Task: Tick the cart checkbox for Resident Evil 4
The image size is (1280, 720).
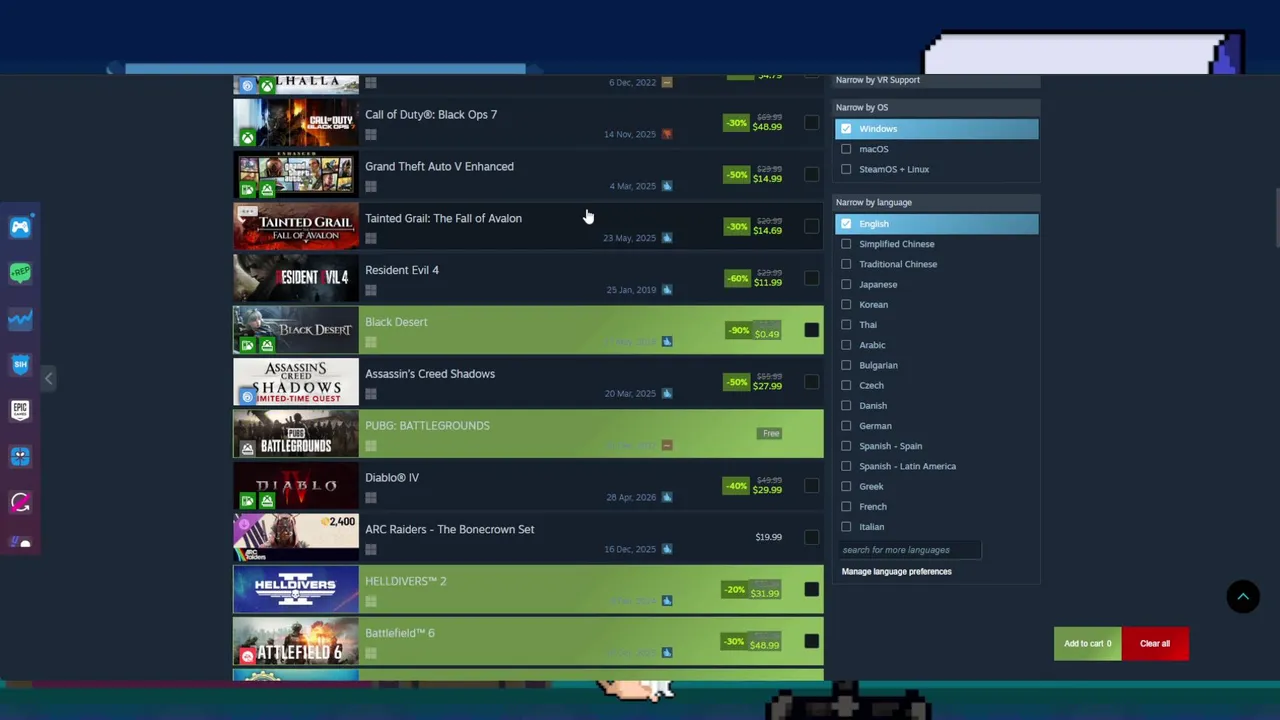Action: [x=812, y=278]
